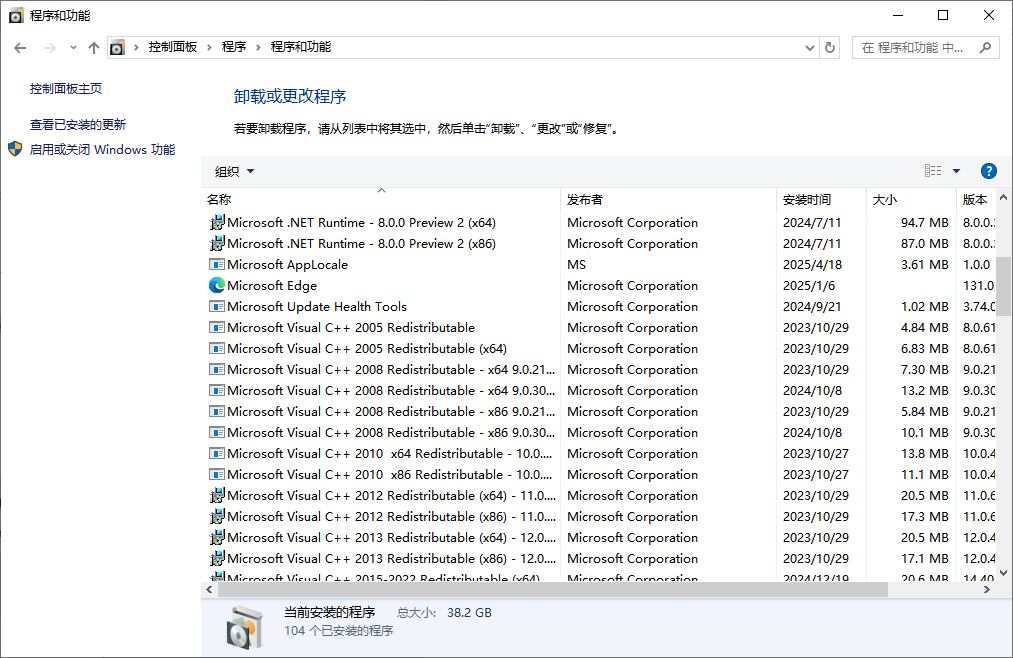This screenshot has width=1013, height=658.
Task: Click the horizontal scrollbar right arrow
Action: tap(987, 590)
